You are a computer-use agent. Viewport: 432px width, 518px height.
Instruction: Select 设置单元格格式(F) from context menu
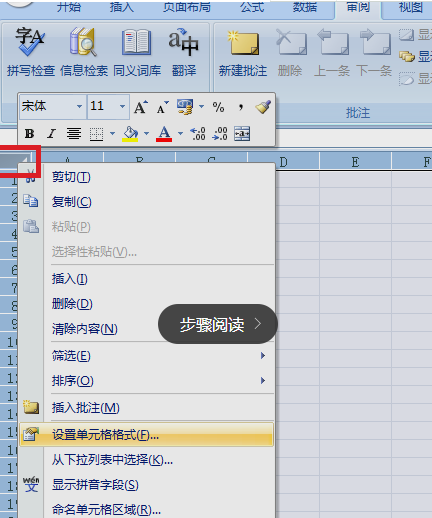pos(147,435)
